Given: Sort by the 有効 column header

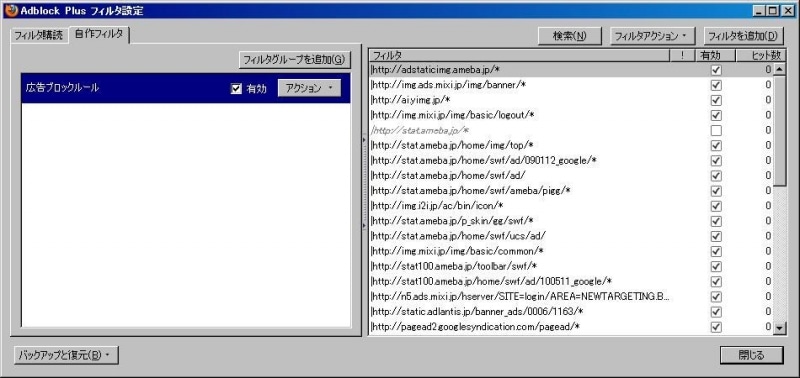Looking at the screenshot, I should click(x=716, y=56).
